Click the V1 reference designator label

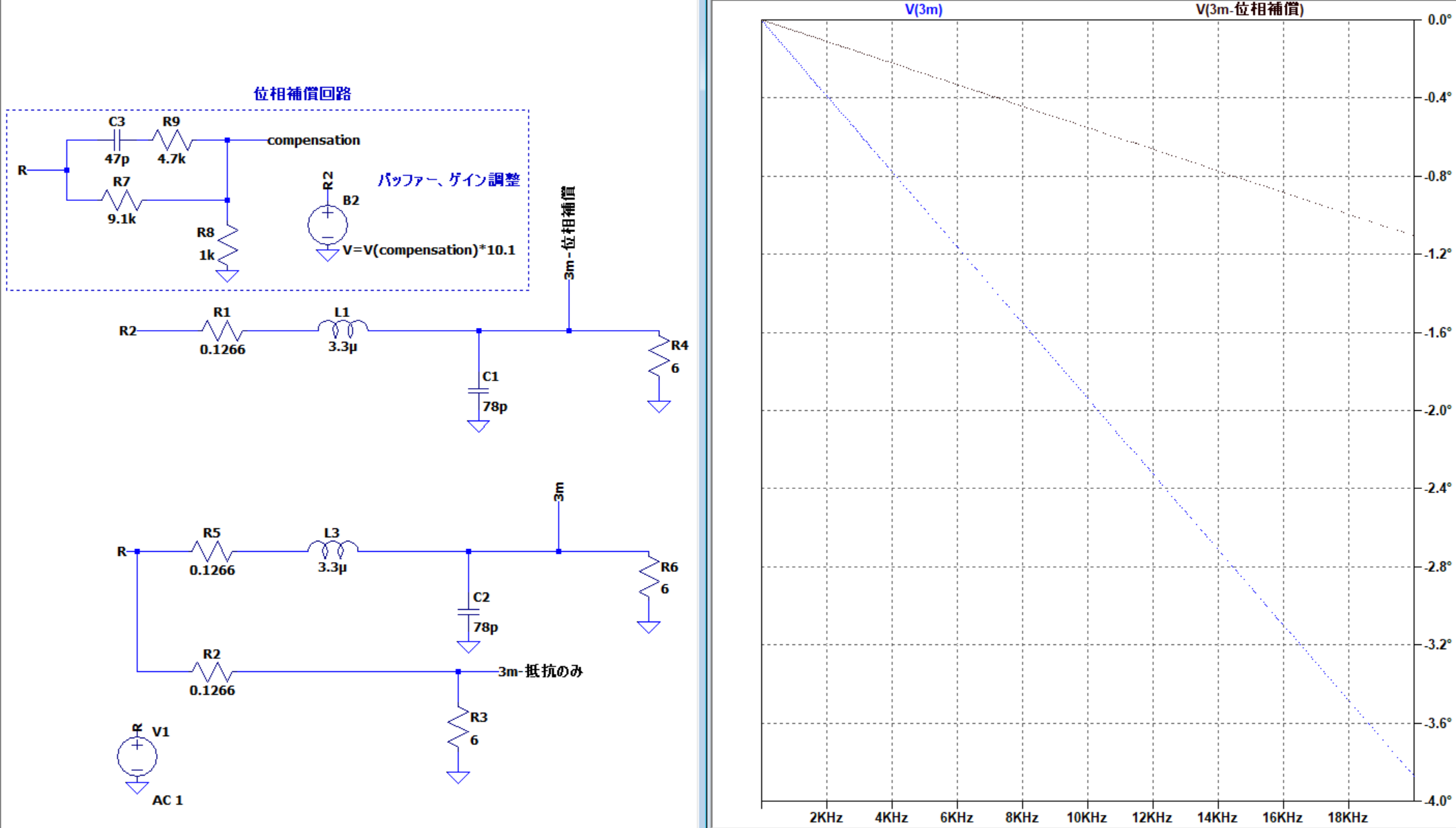tap(161, 732)
